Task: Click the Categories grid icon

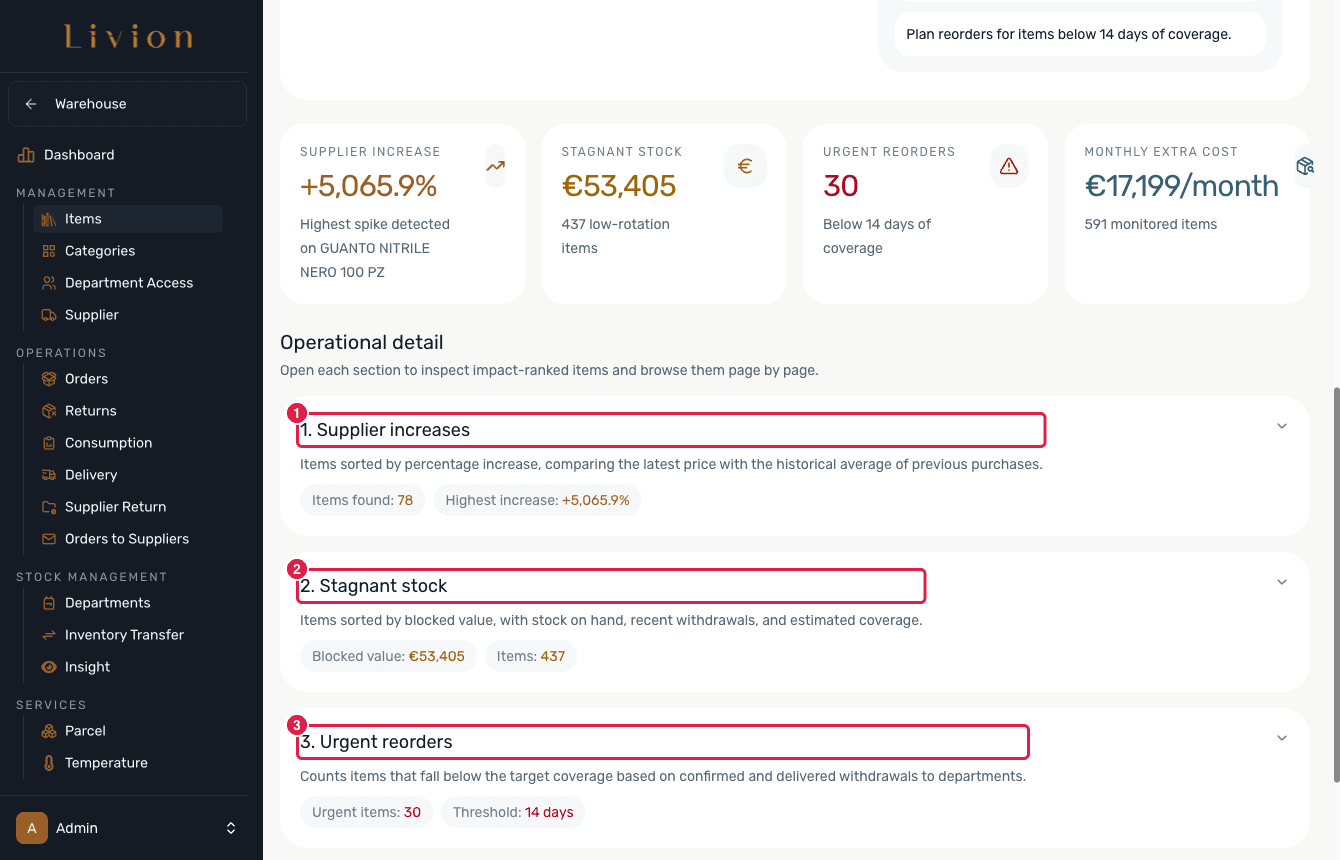Action: [49, 251]
